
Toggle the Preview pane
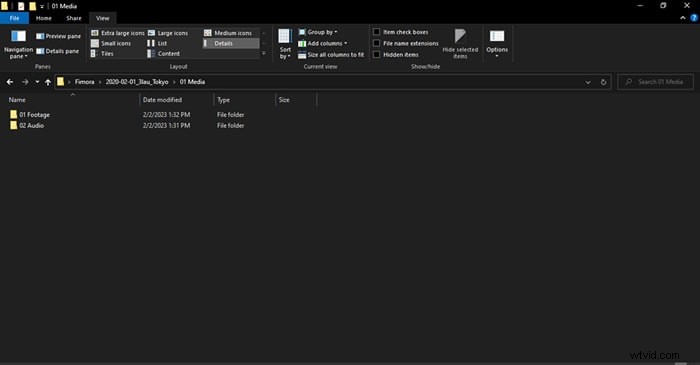click(58, 36)
